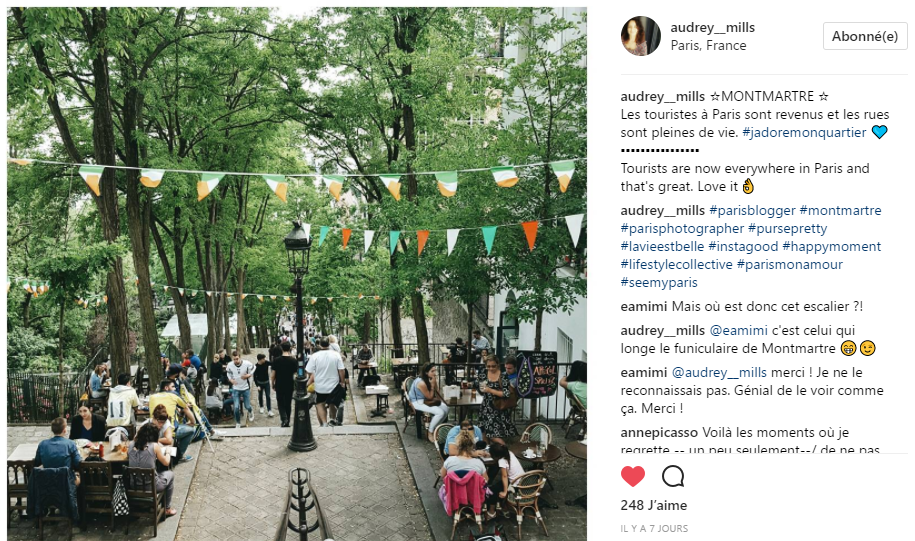Open audrey__mills profile avatar picture
This screenshot has width=915, height=541.
point(641,36)
